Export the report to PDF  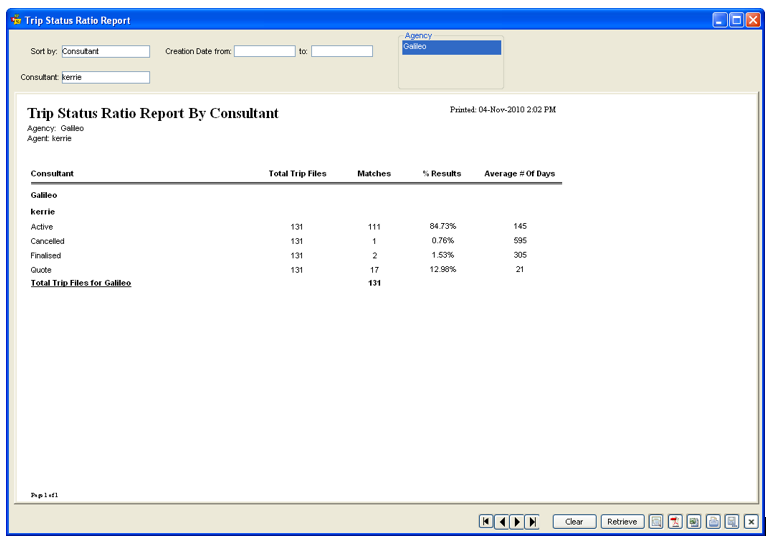(x=675, y=521)
